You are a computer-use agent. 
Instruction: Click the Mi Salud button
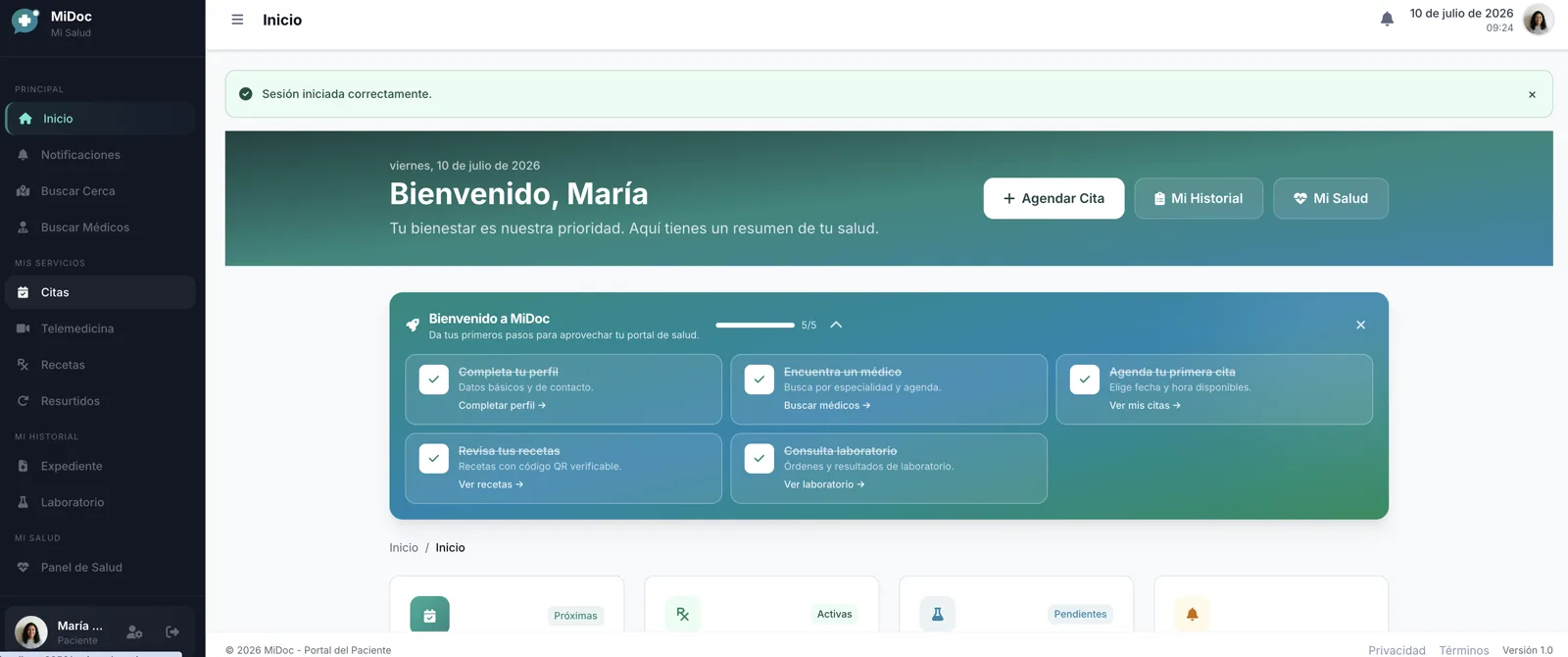[1331, 198]
